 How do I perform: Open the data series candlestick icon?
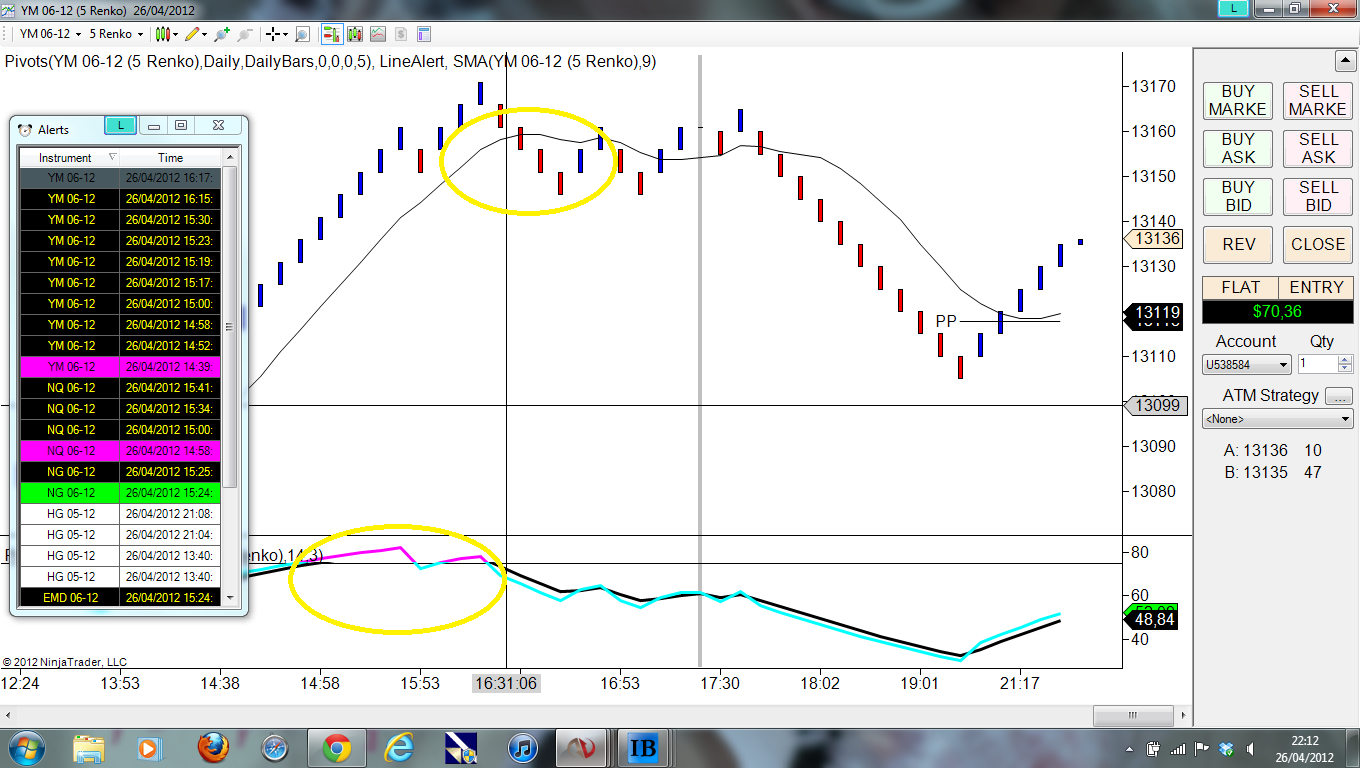[x=354, y=34]
